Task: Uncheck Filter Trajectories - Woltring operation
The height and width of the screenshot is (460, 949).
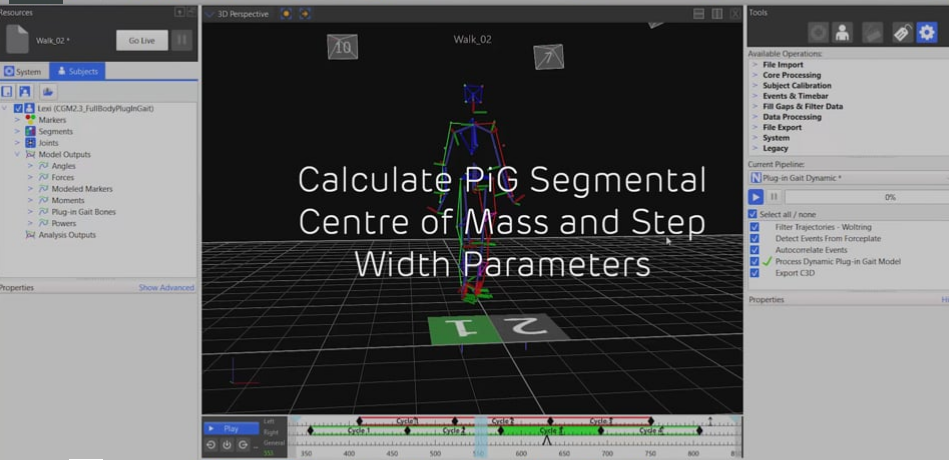Action: [755, 228]
